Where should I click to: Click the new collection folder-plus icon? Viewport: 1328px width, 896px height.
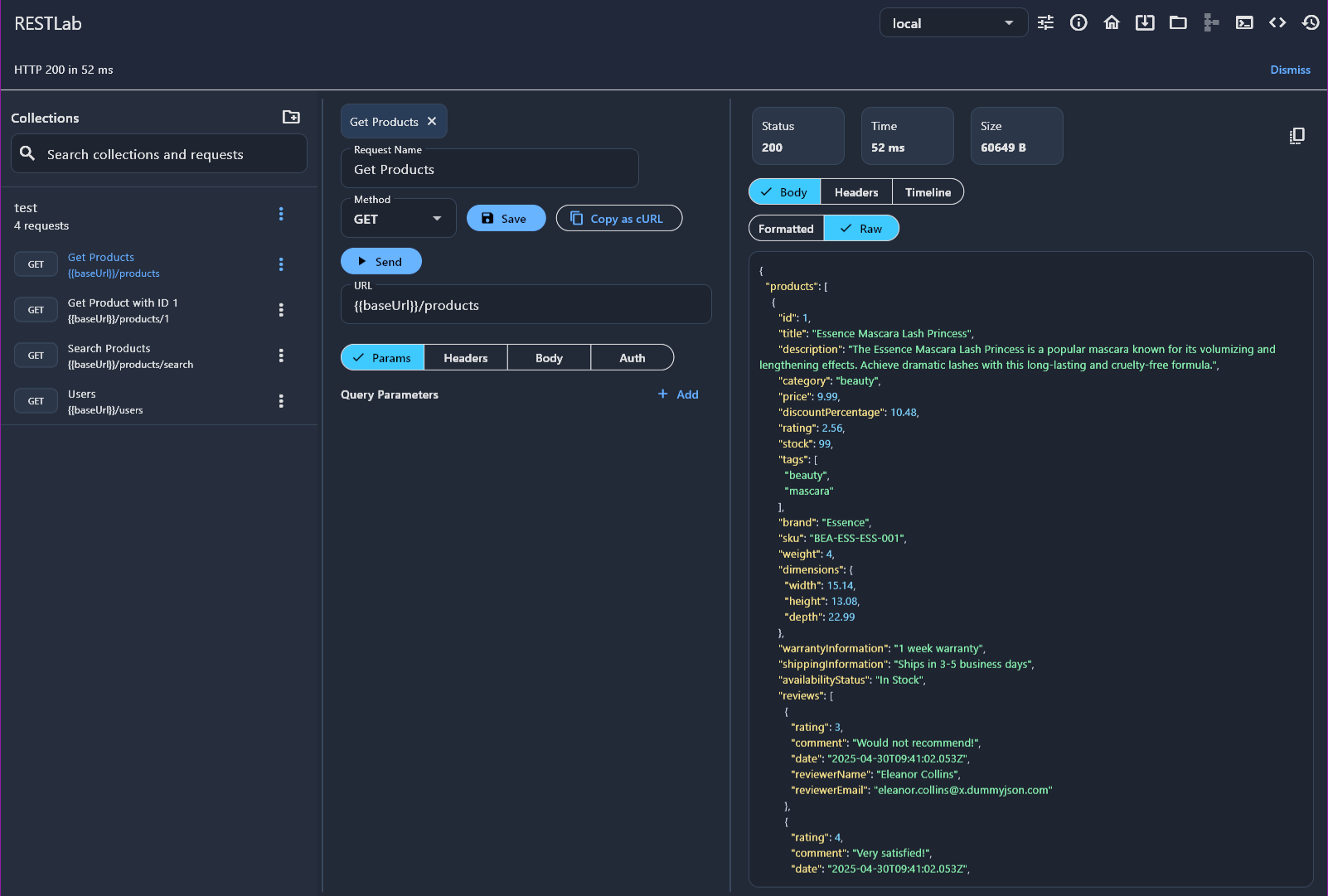click(291, 117)
